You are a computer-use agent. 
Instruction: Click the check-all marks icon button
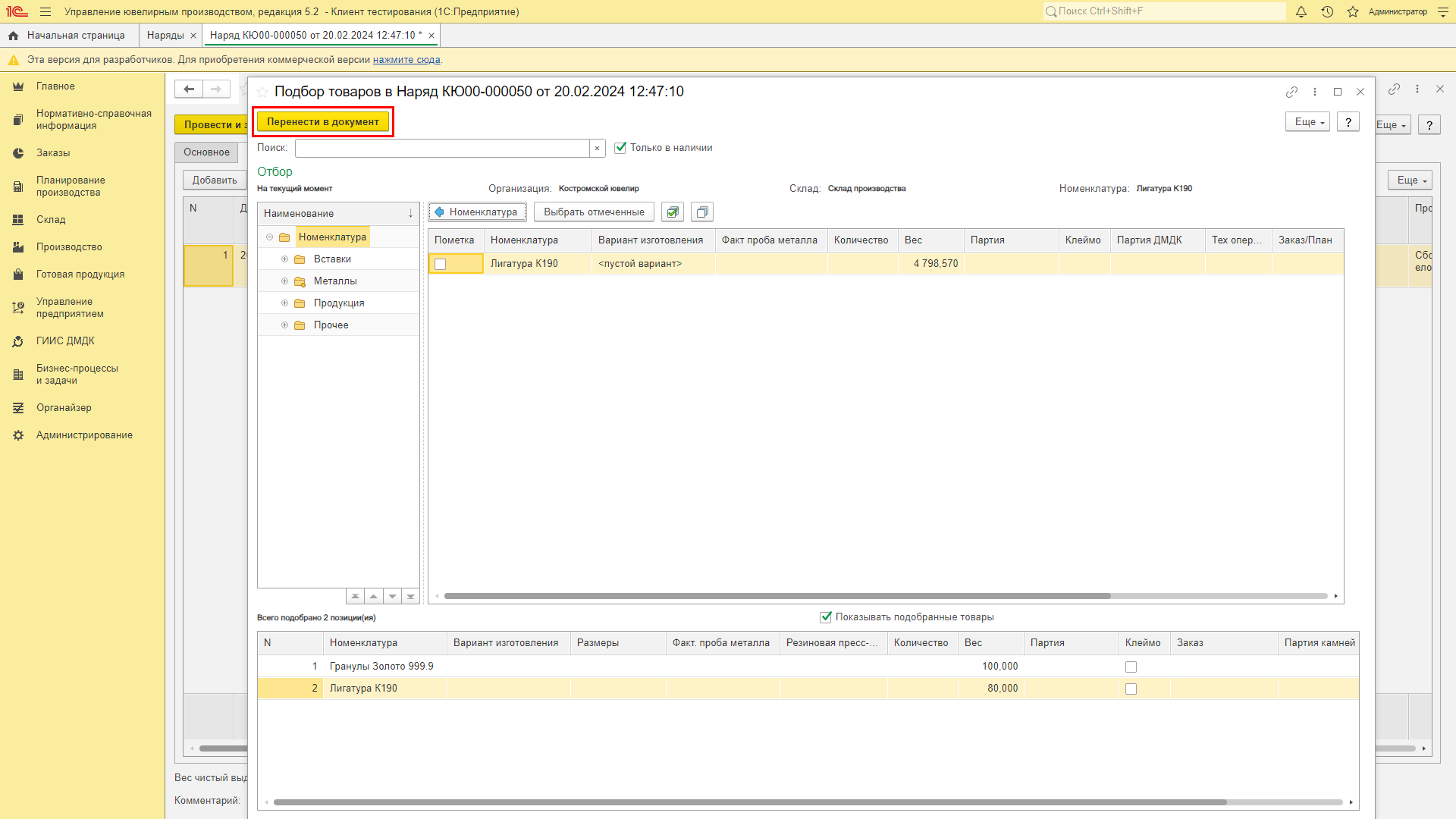pos(673,212)
